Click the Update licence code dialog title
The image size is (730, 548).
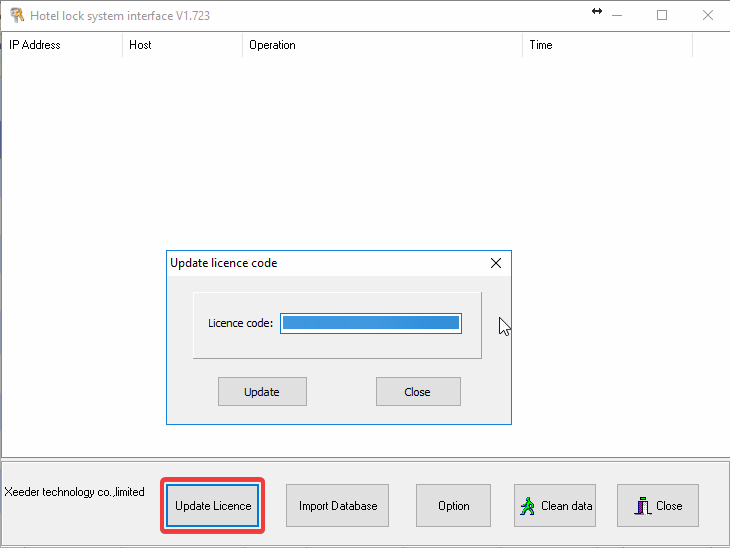(223, 263)
